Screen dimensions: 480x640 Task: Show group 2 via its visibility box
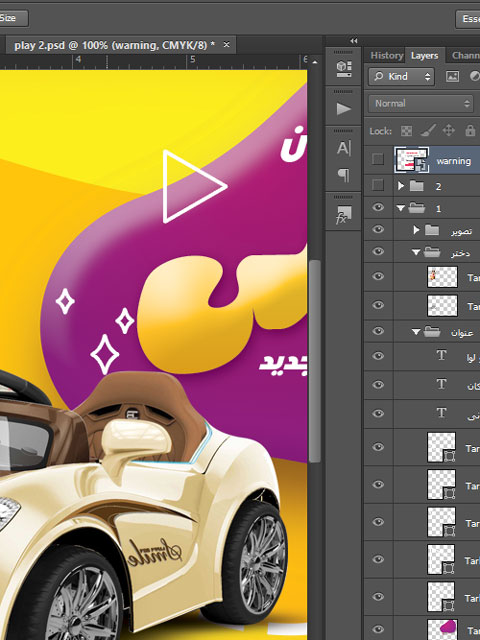click(x=378, y=185)
